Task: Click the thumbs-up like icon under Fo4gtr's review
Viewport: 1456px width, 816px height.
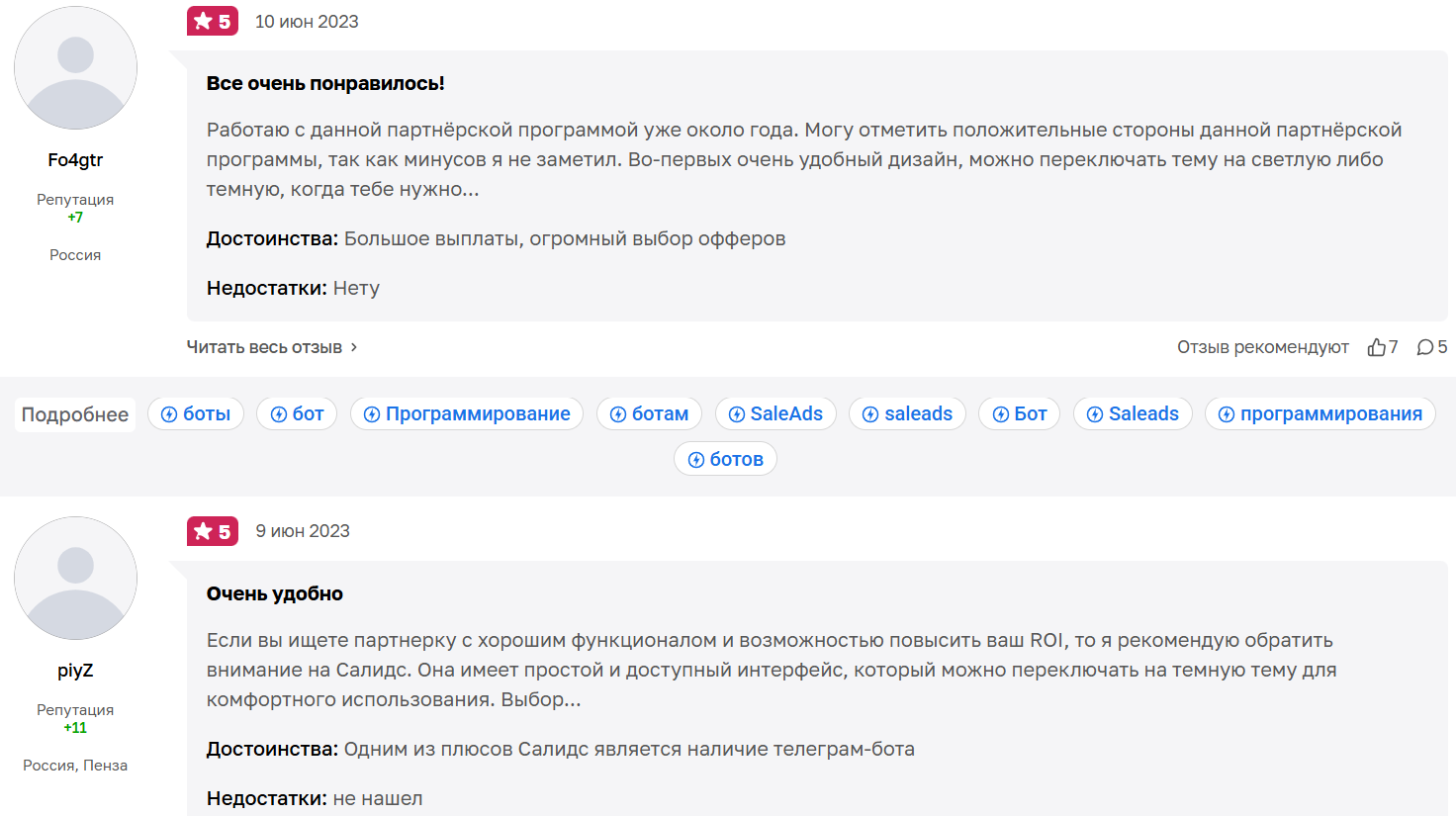Action: click(1379, 347)
